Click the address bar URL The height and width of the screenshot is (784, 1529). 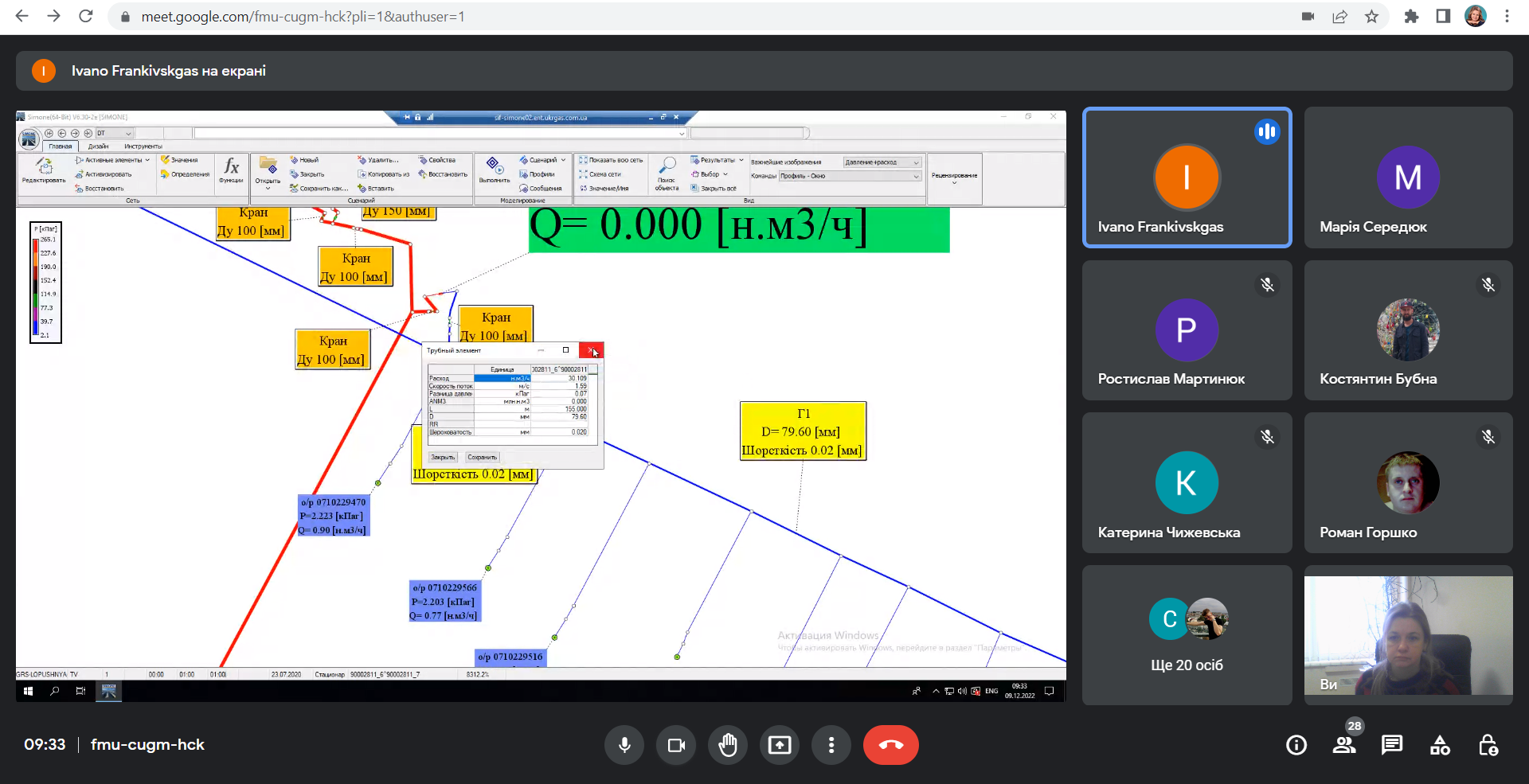point(303,17)
